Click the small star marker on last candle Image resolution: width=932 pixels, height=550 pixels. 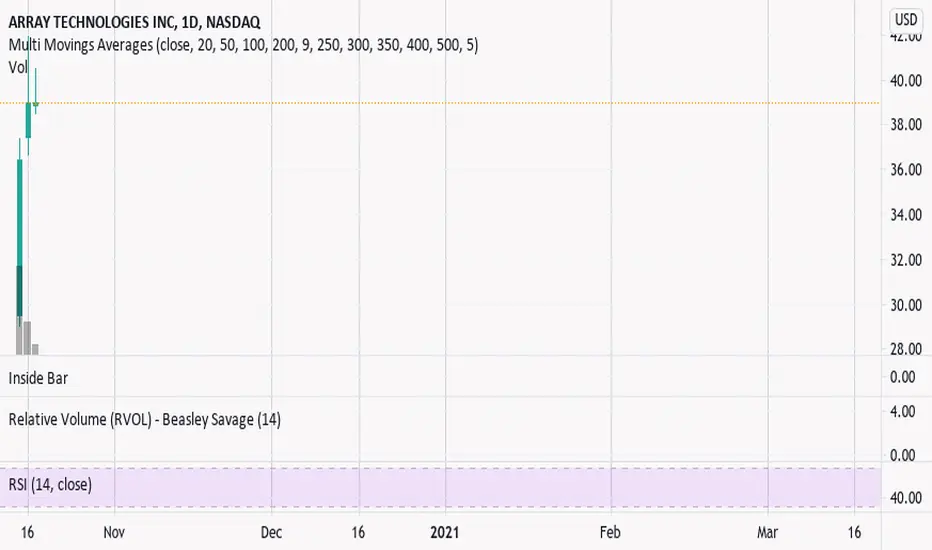36,105
